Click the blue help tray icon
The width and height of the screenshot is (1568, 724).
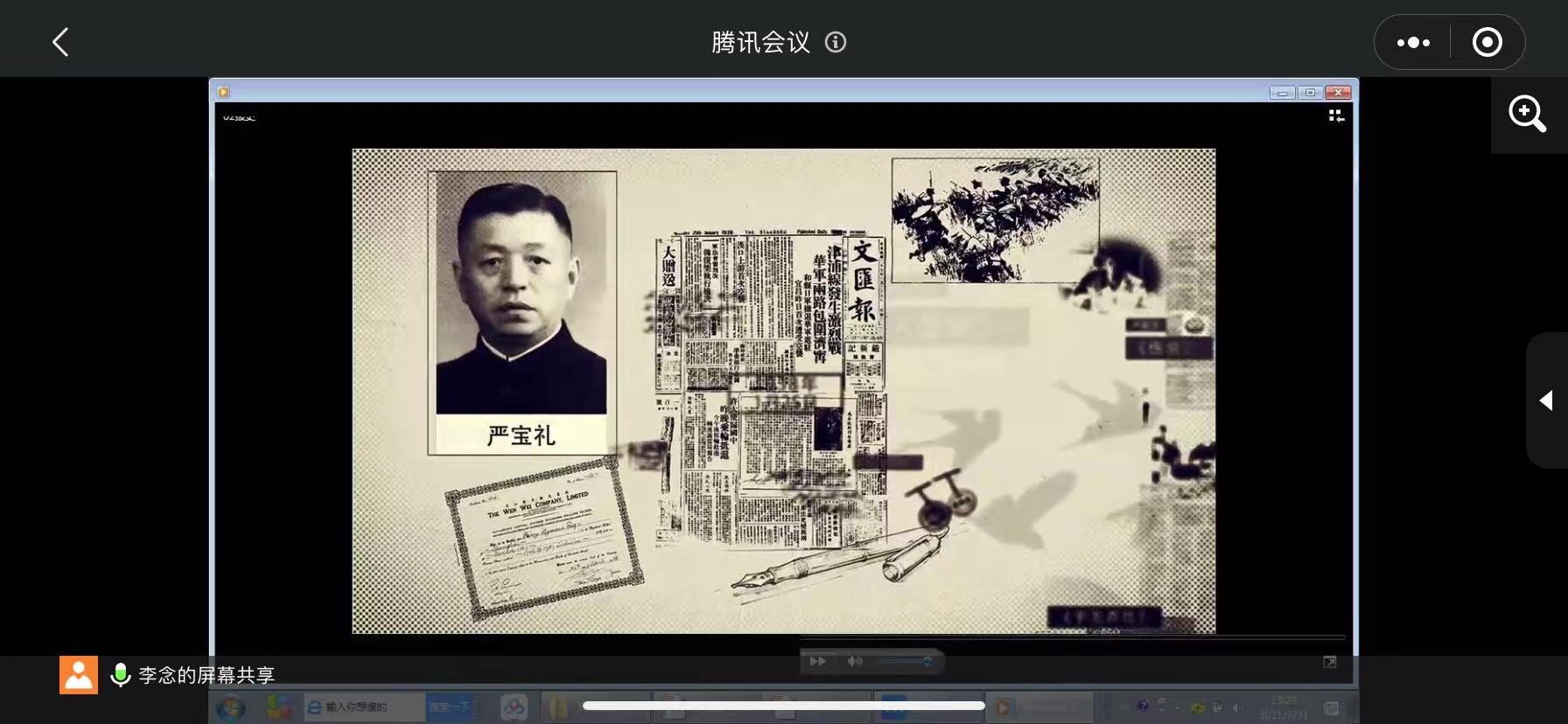click(x=1143, y=706)
